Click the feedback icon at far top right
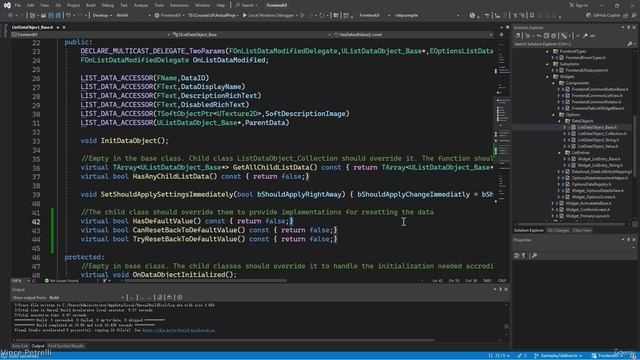640x360 pixels. click(634, 15)
